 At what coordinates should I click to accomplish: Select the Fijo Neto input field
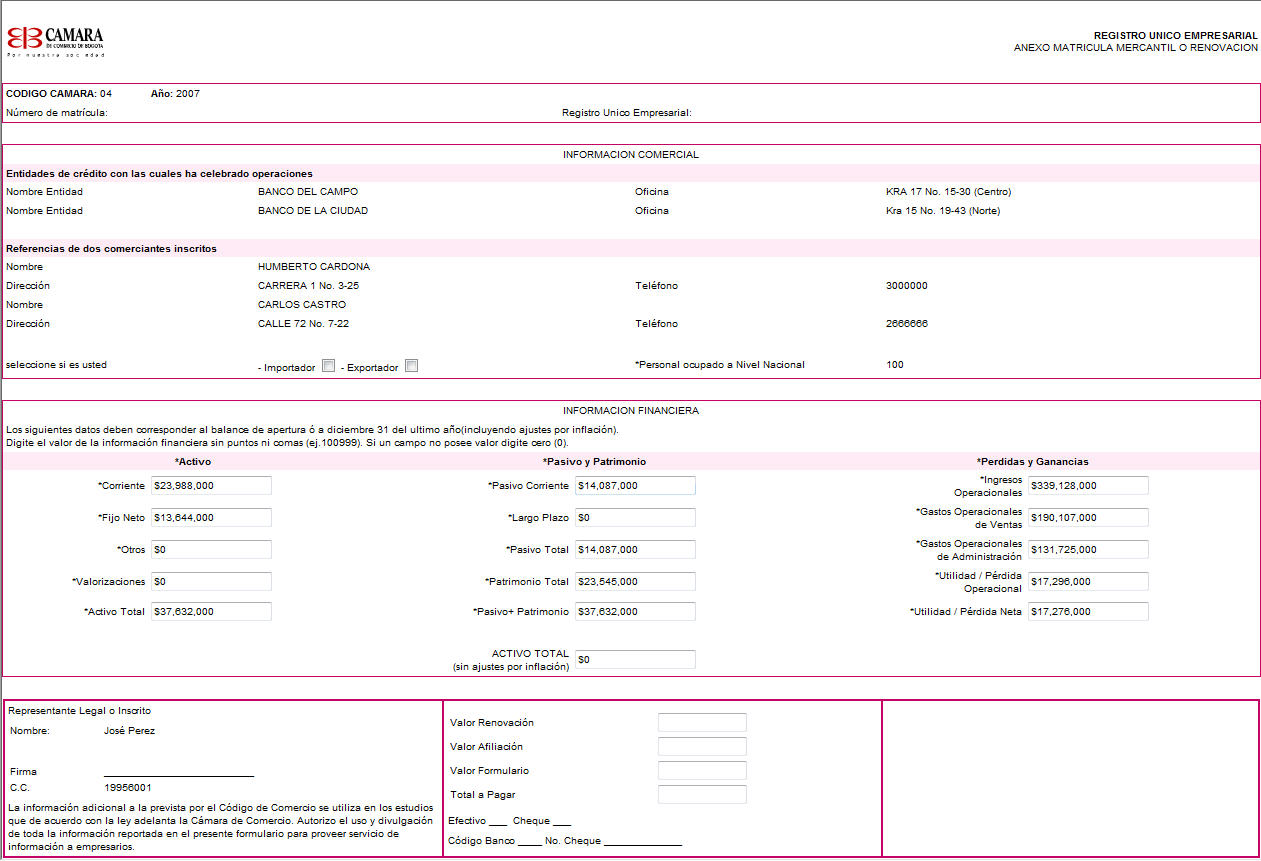211,517
